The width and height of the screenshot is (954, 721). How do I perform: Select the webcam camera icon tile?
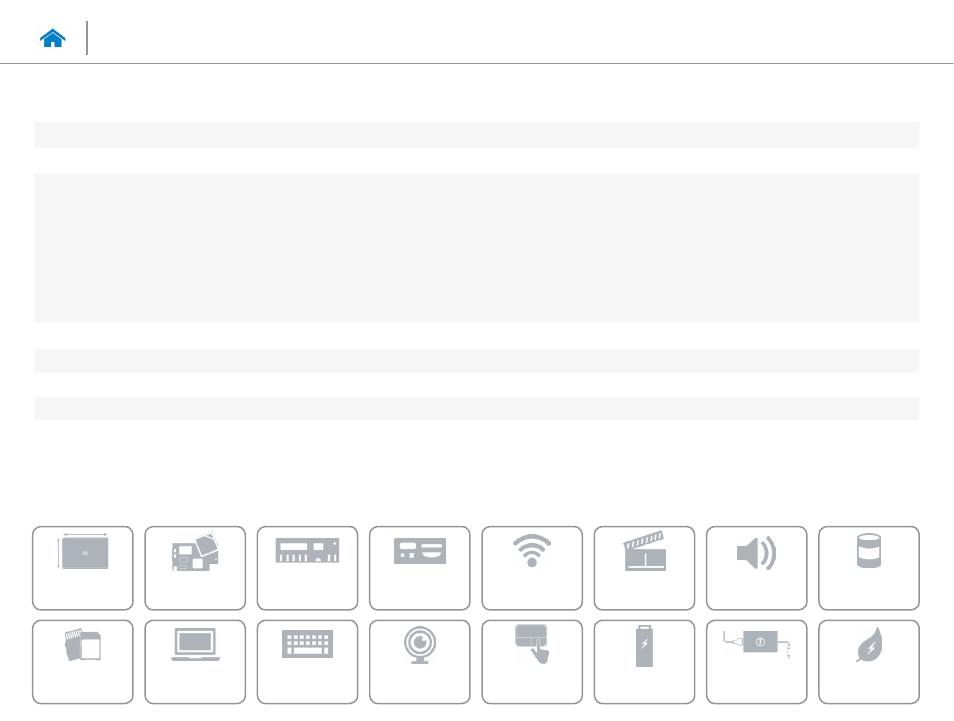420,661
